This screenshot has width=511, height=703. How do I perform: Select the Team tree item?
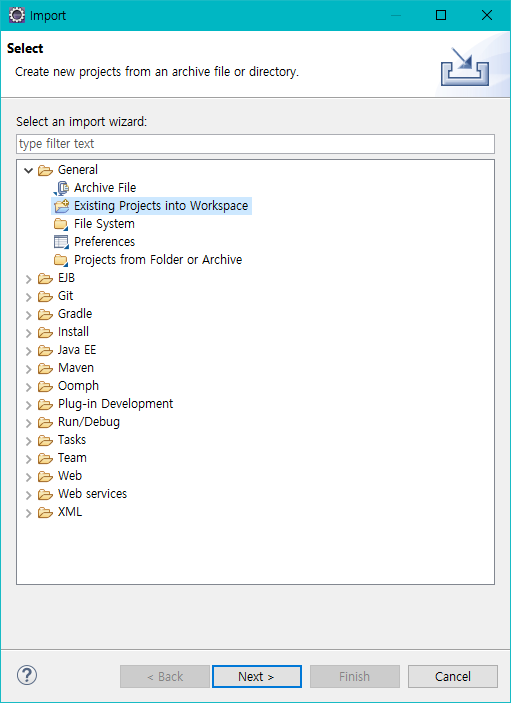tap(72, 458)
